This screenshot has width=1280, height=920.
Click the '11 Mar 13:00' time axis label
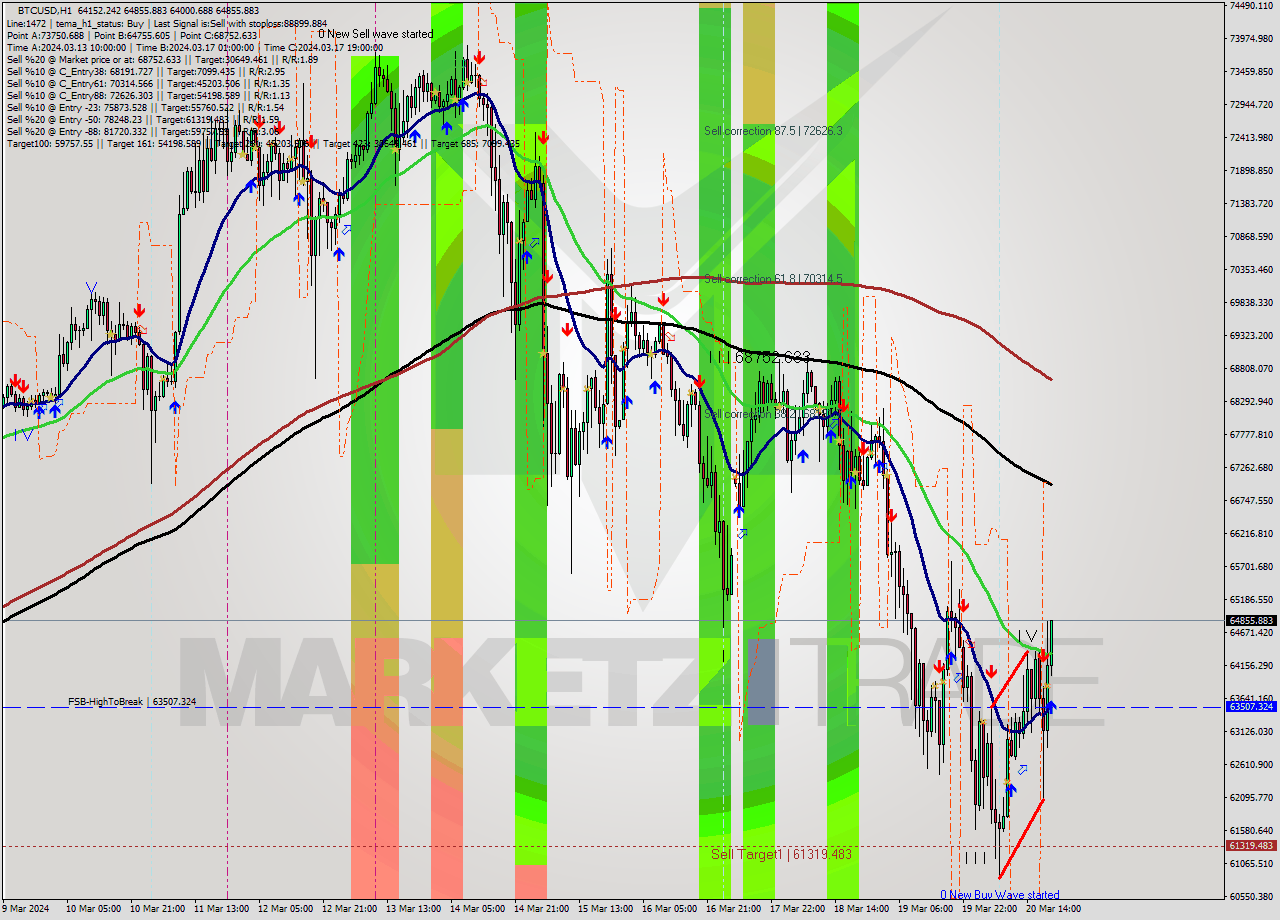[x=223, y=909]
